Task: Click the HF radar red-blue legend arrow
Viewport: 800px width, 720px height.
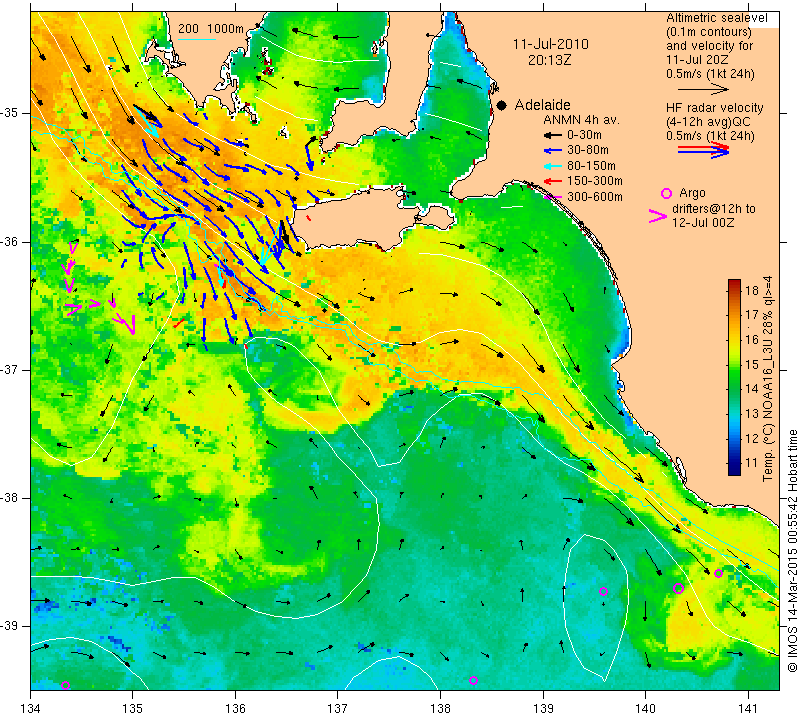Action: (703, 150)
